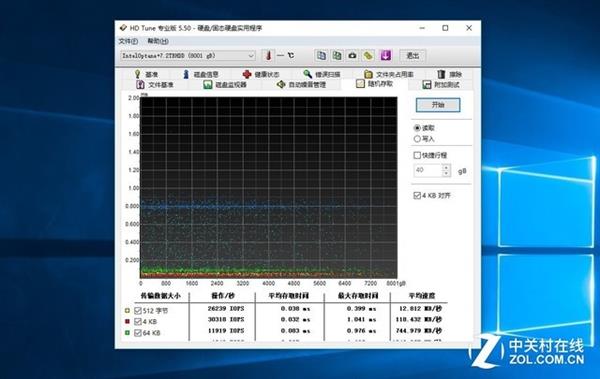Toggle the 4 KB 对齐 alignment checkbox

[x=417, y=196]
